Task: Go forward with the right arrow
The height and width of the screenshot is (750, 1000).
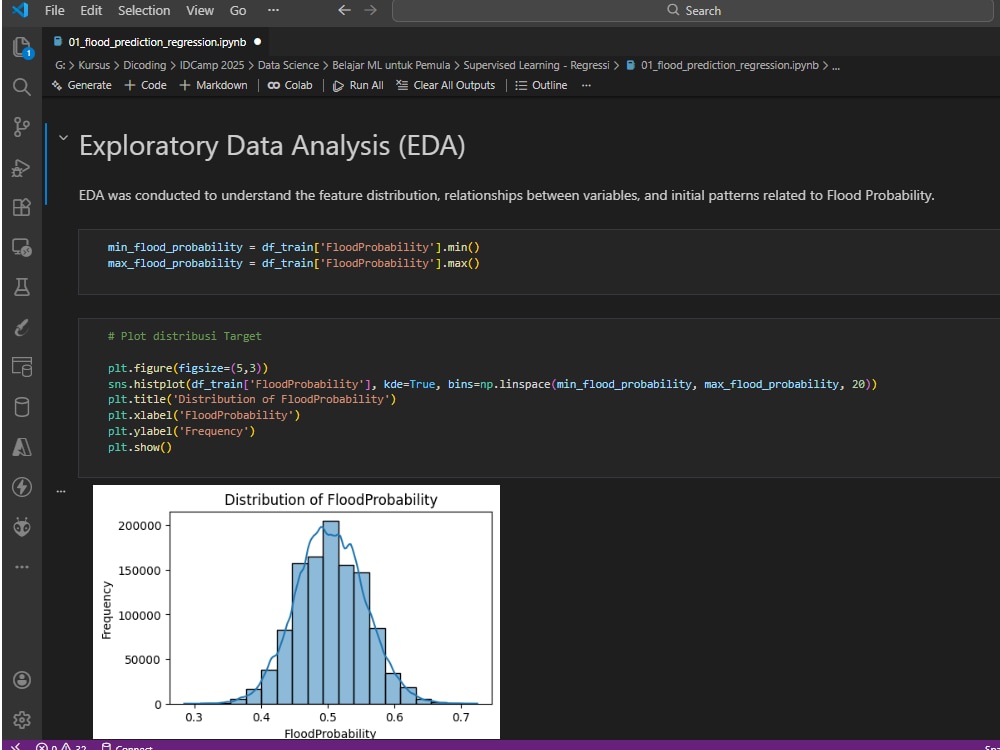Action: pyautogui.click(x=371, y=10)
